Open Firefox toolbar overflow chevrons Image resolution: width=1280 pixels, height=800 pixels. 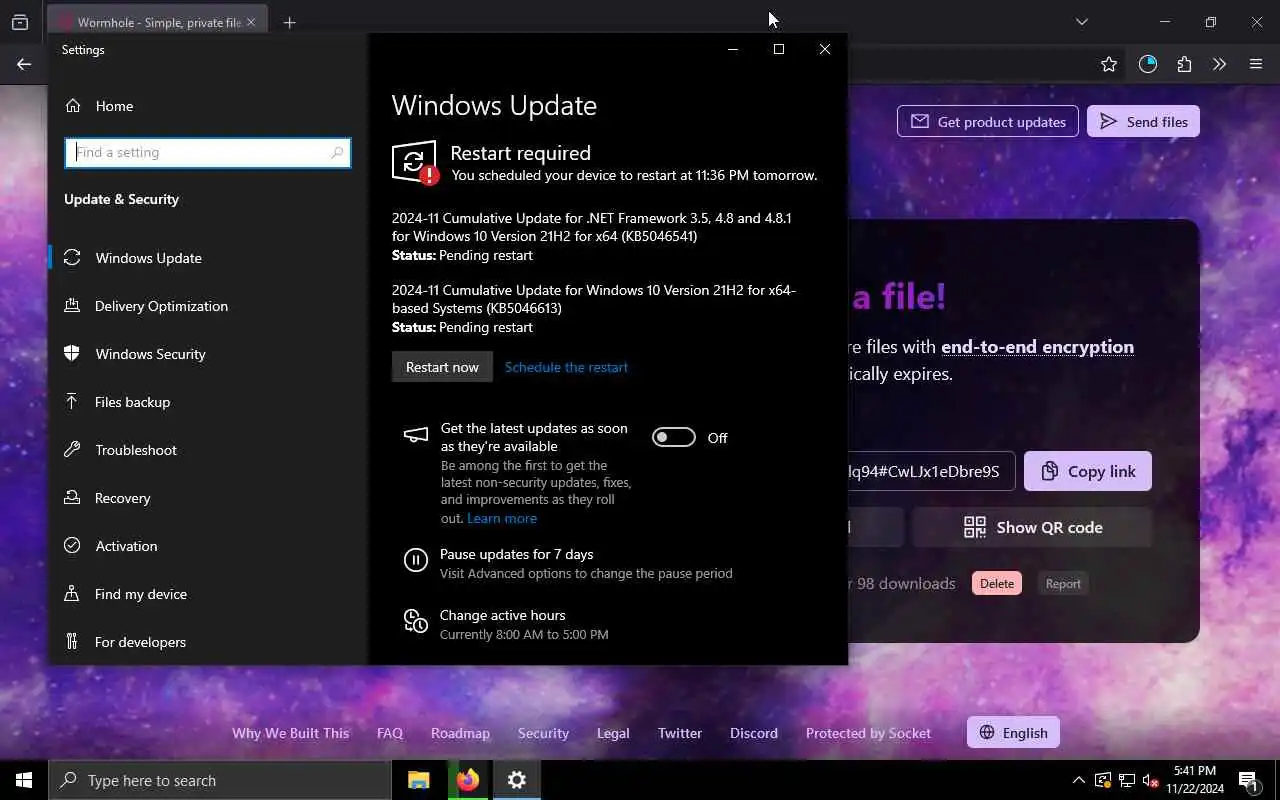coord(1219,64)
